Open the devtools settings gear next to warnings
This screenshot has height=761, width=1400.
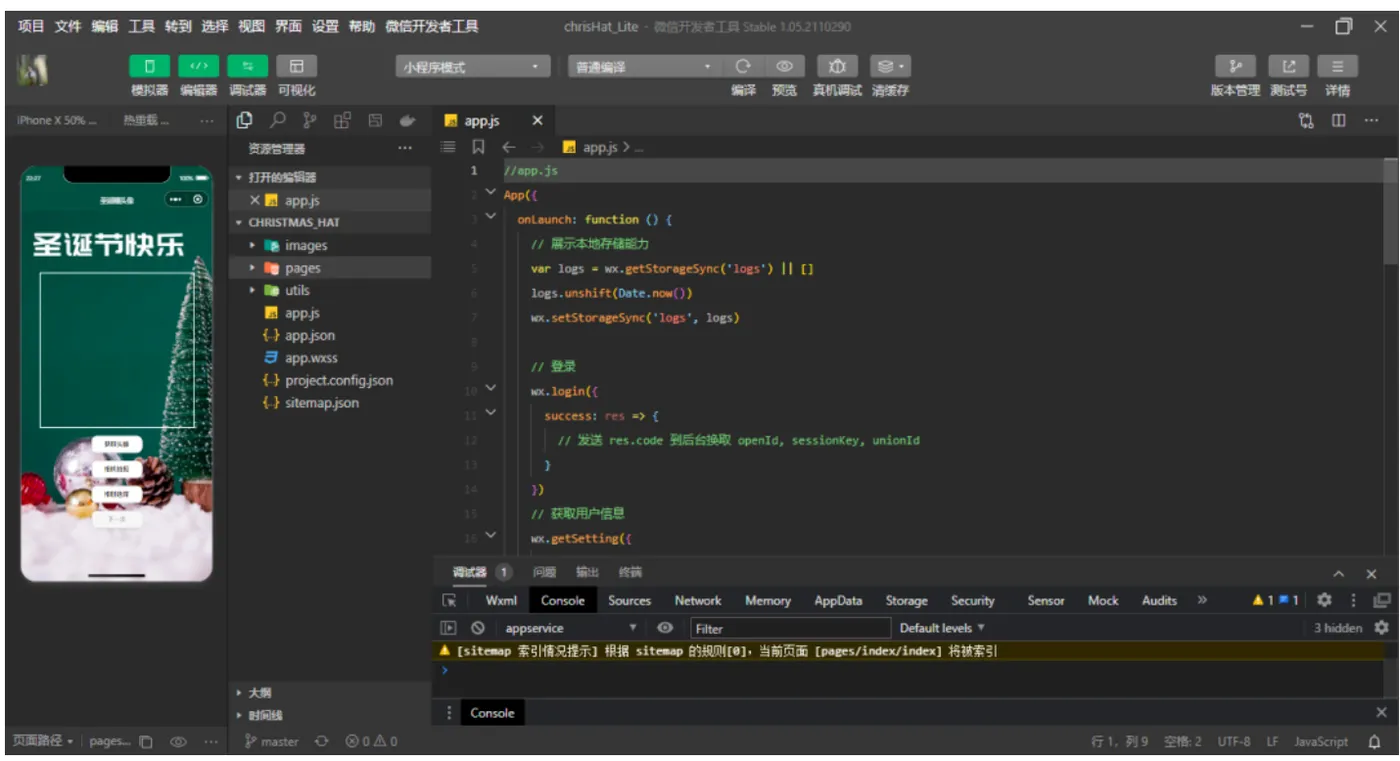tap(1324, 600)
